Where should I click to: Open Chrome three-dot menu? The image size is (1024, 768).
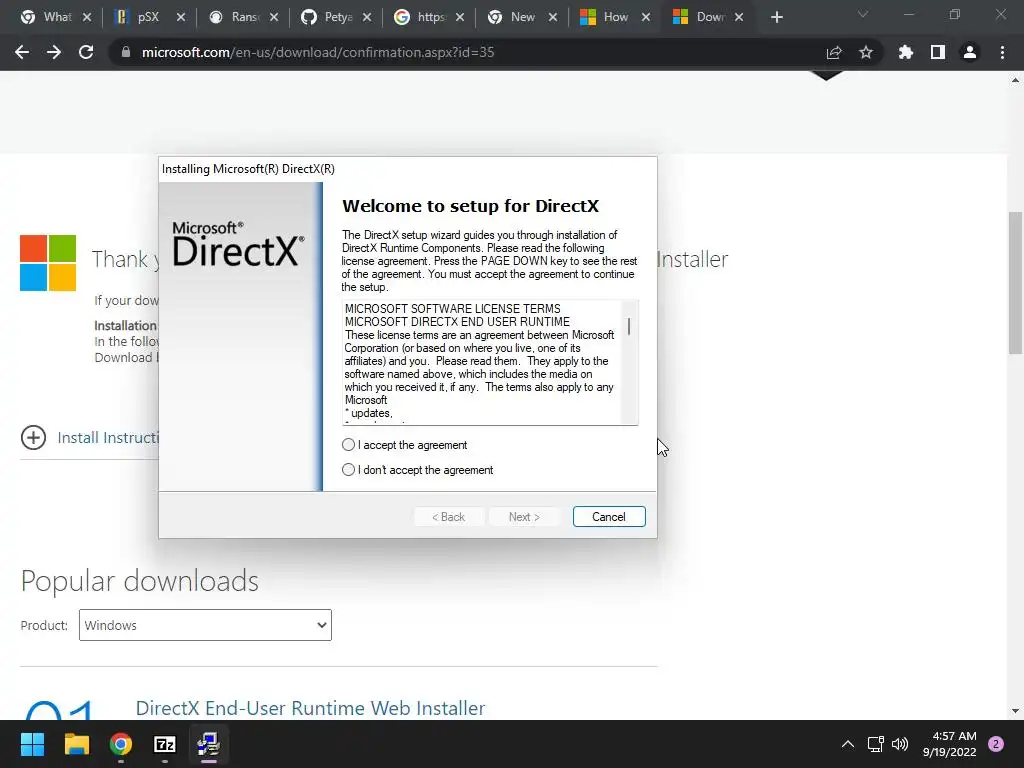coord(1002,52)
